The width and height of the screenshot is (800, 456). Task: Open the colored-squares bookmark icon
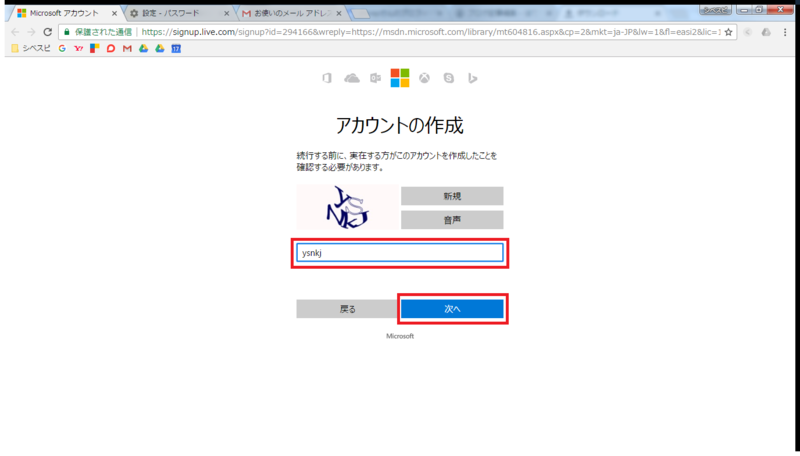pos(94,48)
